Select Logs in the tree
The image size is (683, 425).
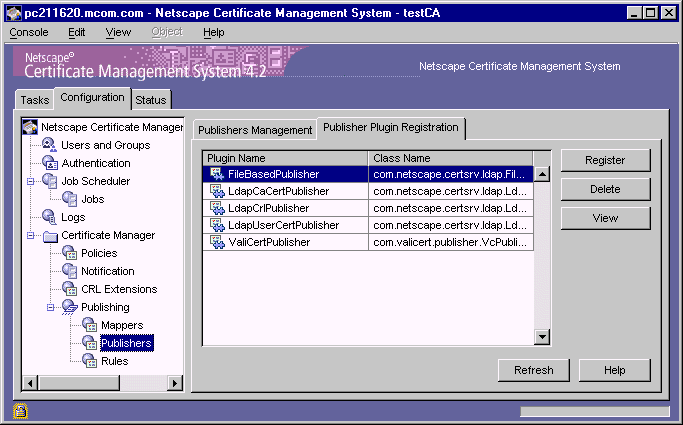[x=73, y=217]
